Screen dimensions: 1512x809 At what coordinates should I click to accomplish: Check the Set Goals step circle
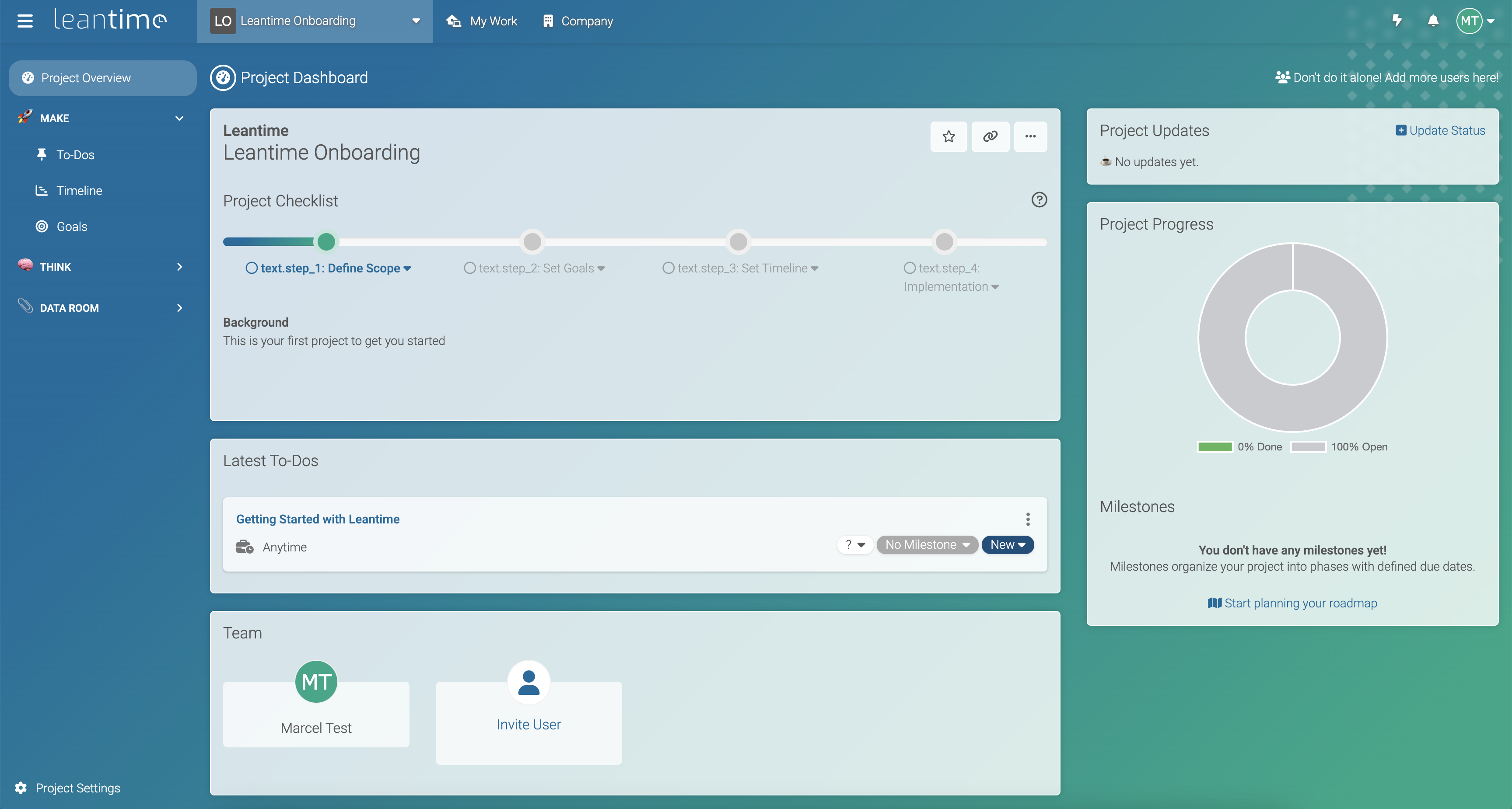point(469,268)
